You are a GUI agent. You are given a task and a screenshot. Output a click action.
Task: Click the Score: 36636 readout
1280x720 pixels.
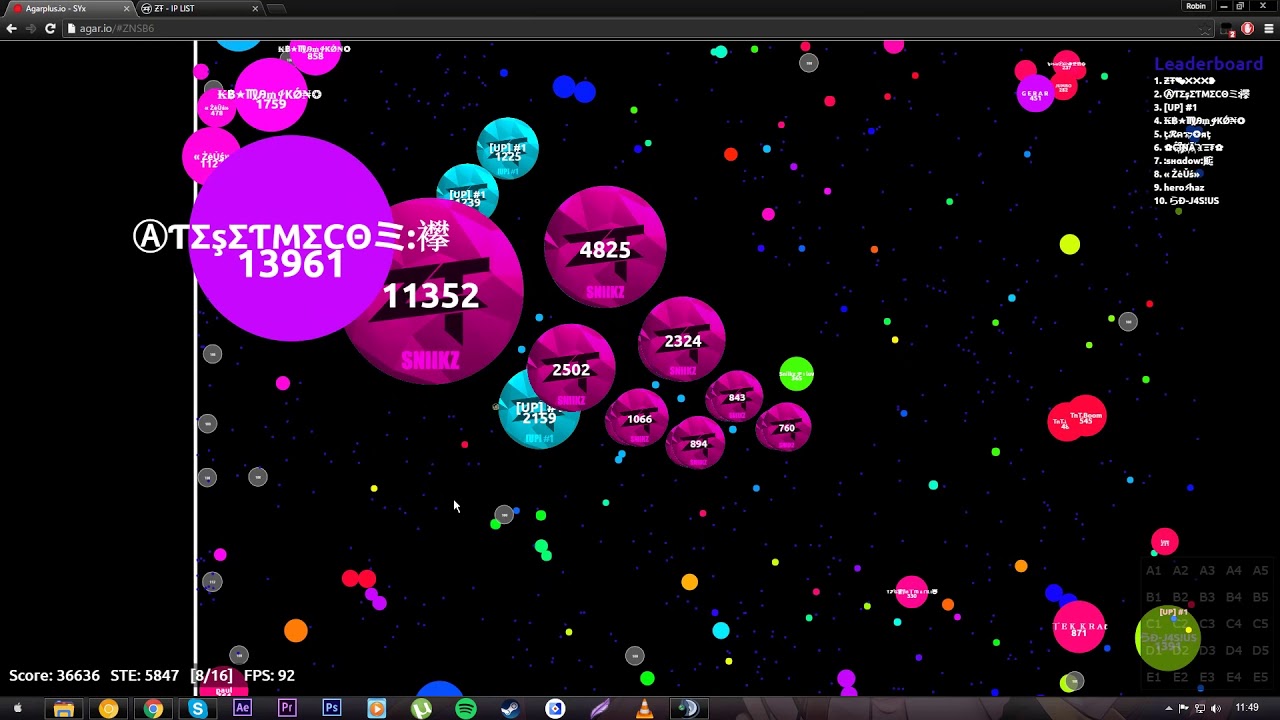pyautogui.click(x=54, y=676)
